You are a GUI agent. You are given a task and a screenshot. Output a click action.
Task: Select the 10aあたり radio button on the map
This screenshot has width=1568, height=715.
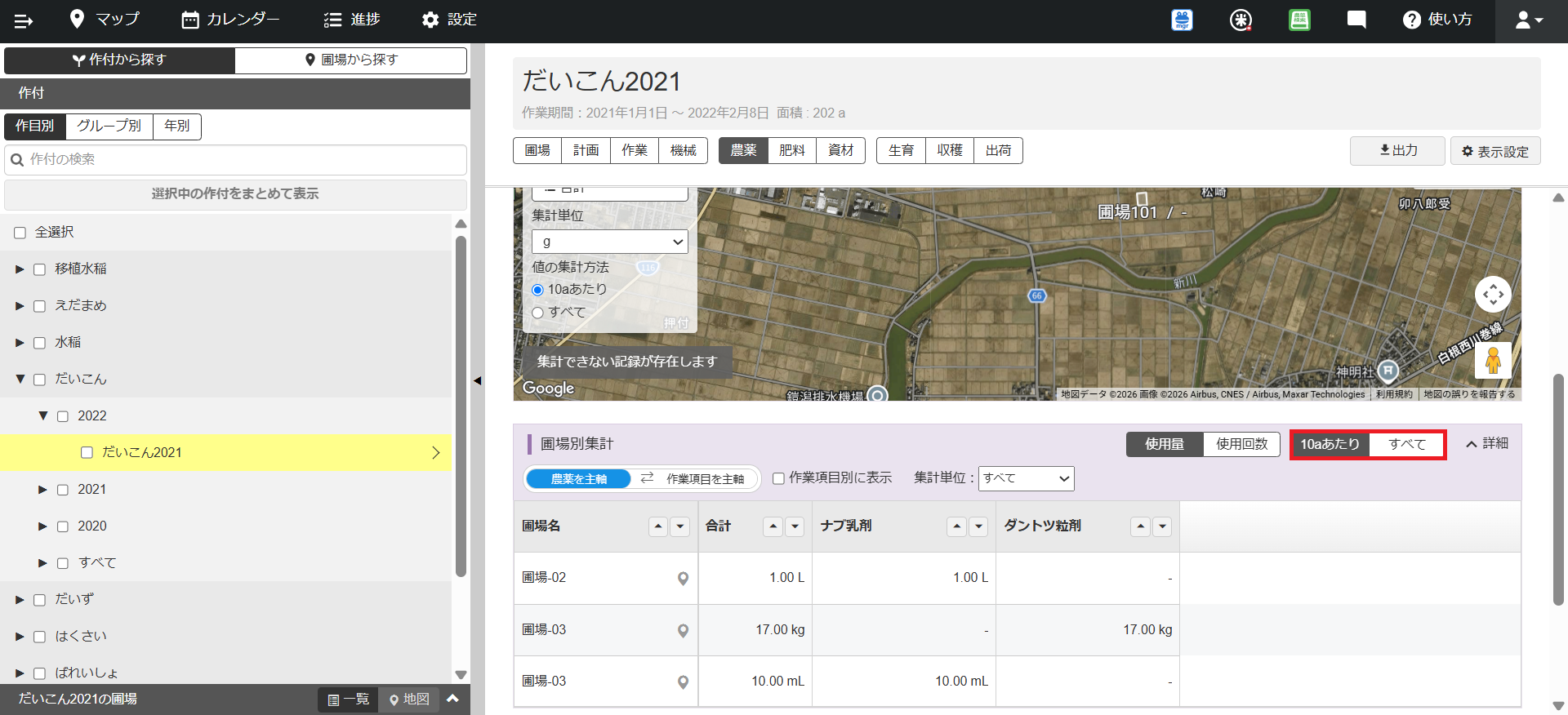[x=537, y=290]
